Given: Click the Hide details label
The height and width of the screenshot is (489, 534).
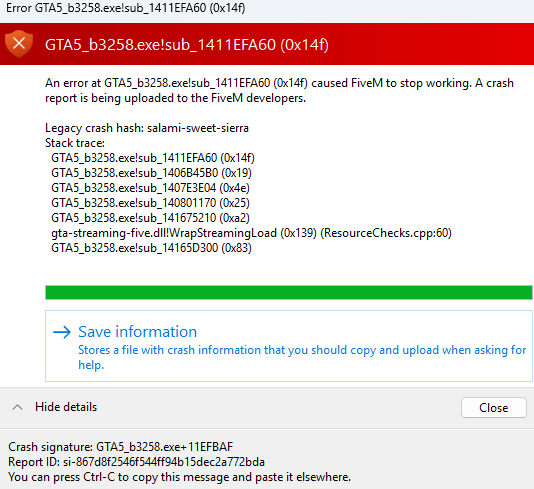Looking at the screenshot, I should 66,407.
